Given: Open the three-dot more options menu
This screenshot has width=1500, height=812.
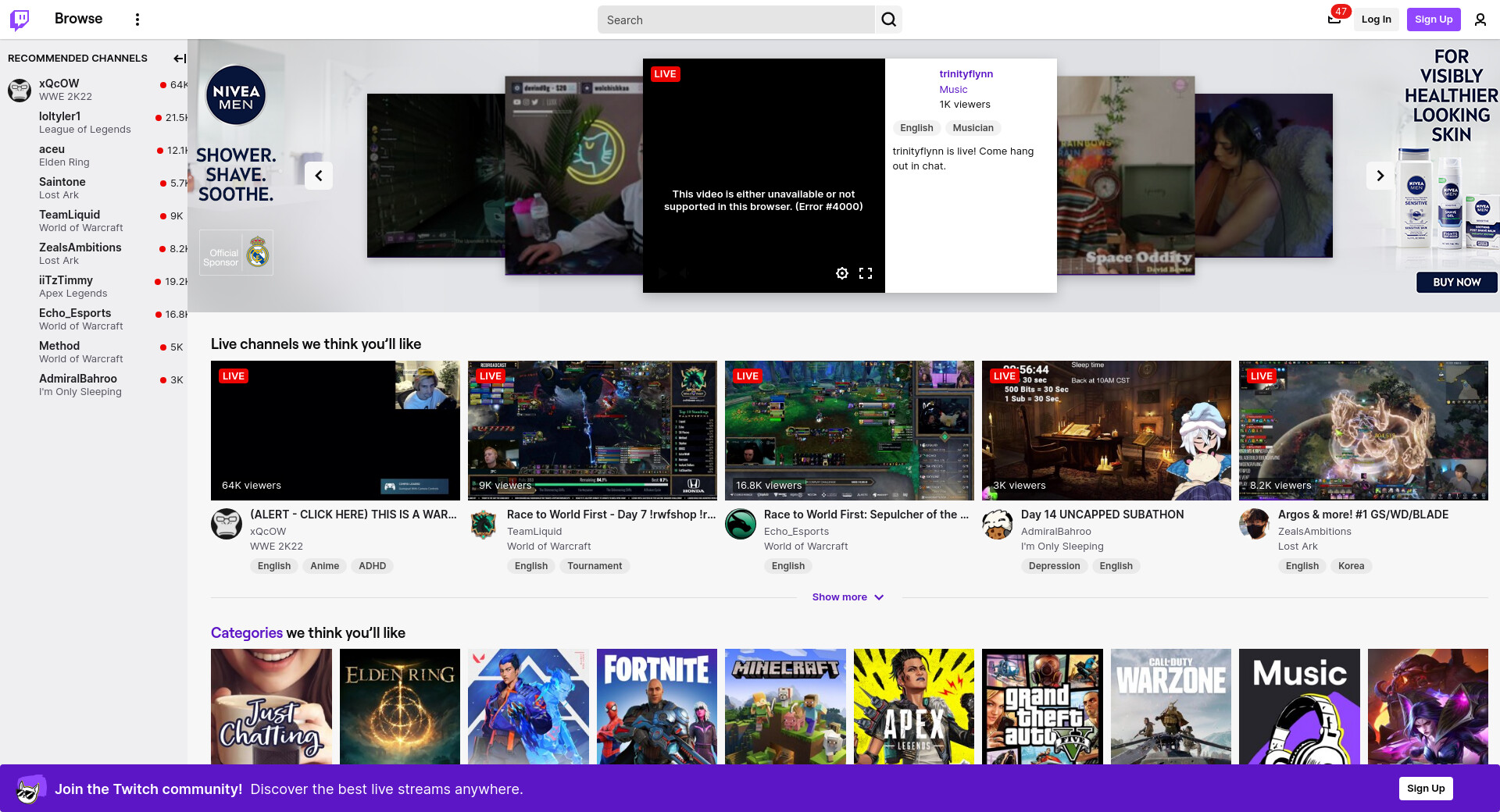Looking at the screenshot, I should coord(137,20).
